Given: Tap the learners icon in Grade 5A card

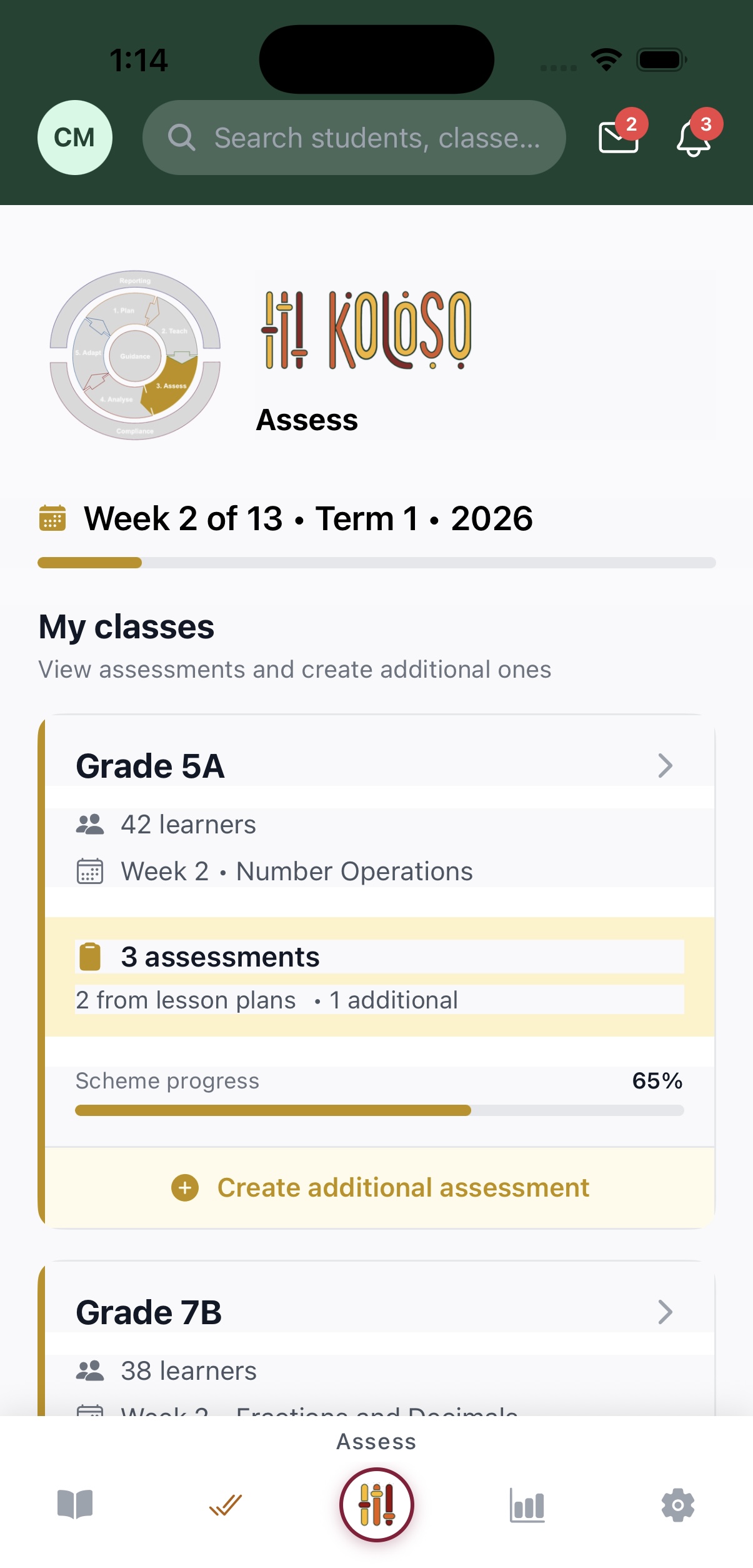Looking at the screenshot, I should click(x=90, y=824).
